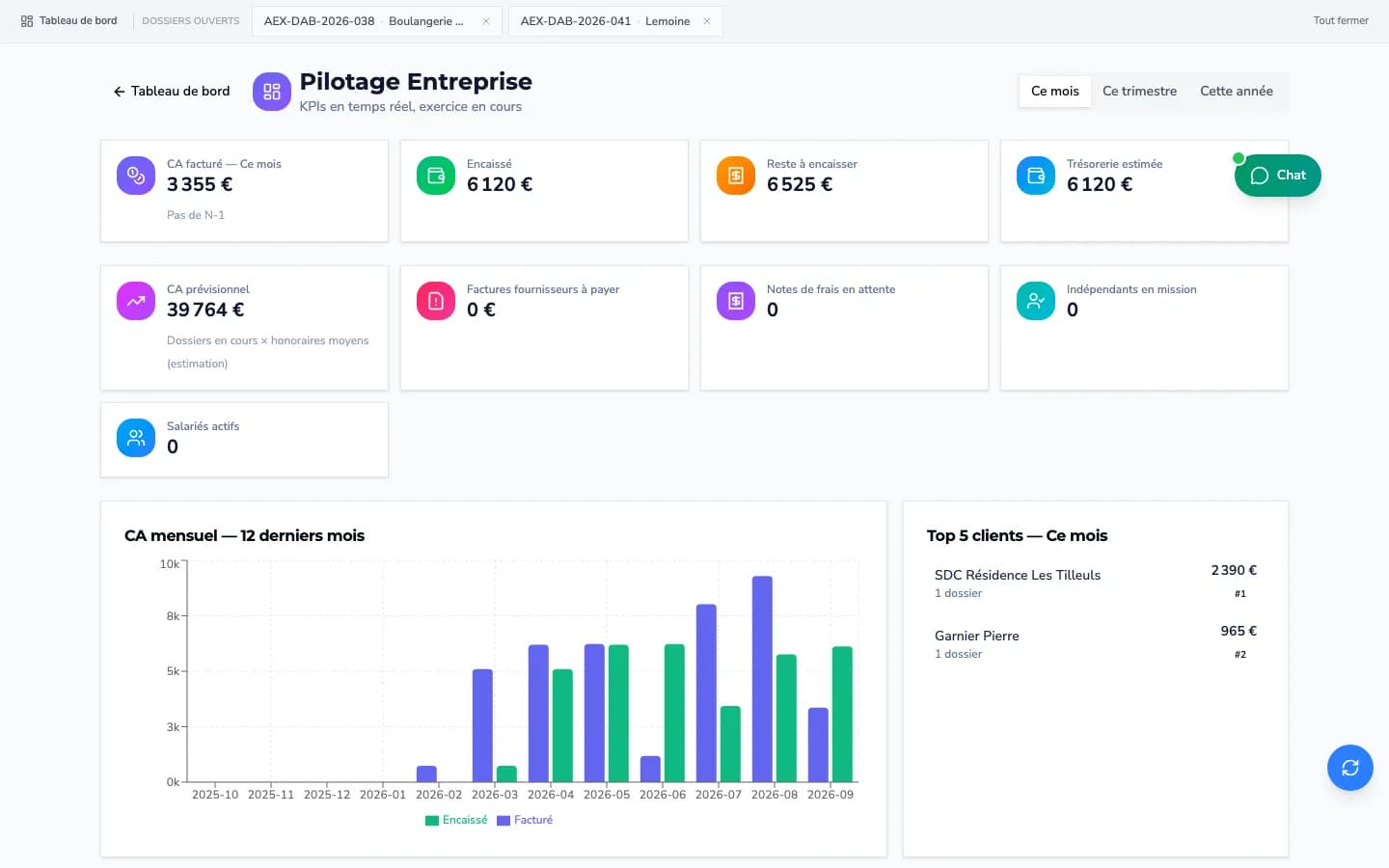Click the Indépendants en mission person icon
Image resolution: width=1389 pixels, height=868 pixels.
tap(1036, 301)
